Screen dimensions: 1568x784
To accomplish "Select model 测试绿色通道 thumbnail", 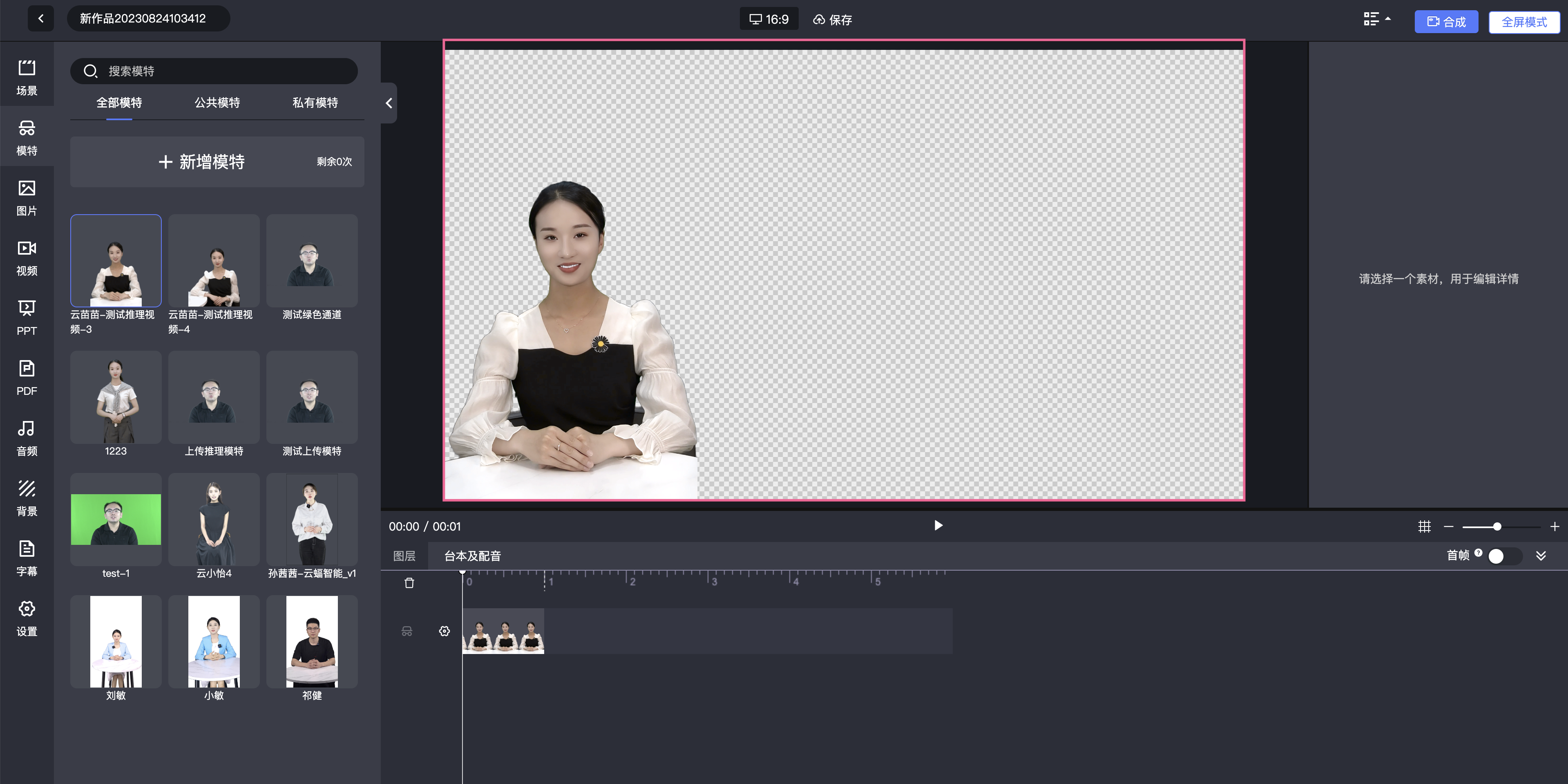I will tap(312, 261).
